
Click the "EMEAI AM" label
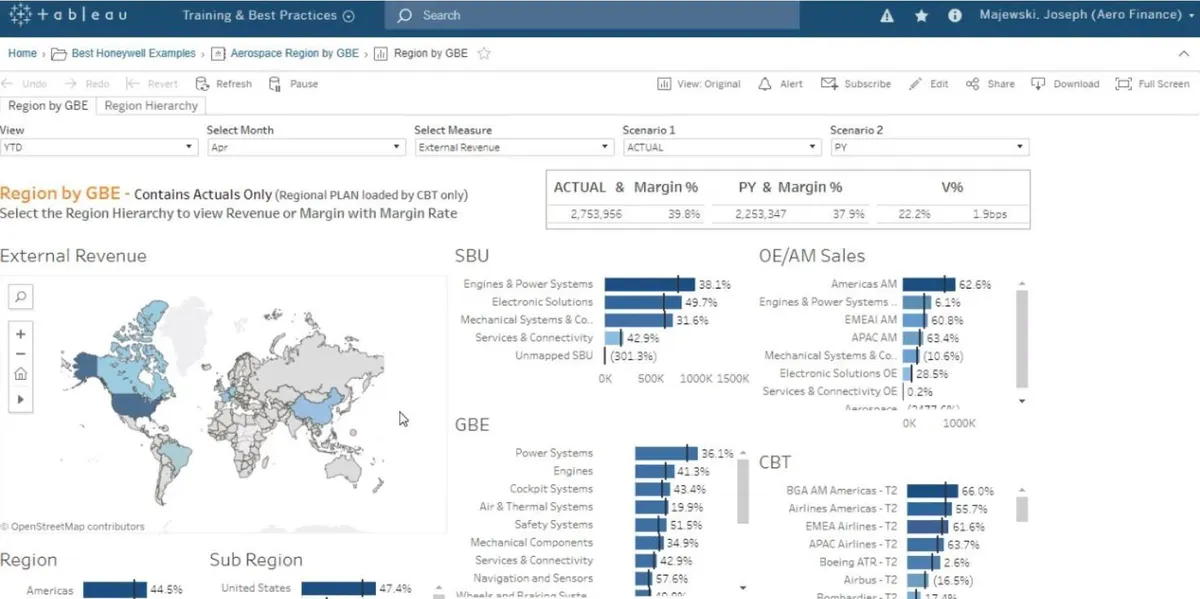(871, 320)
